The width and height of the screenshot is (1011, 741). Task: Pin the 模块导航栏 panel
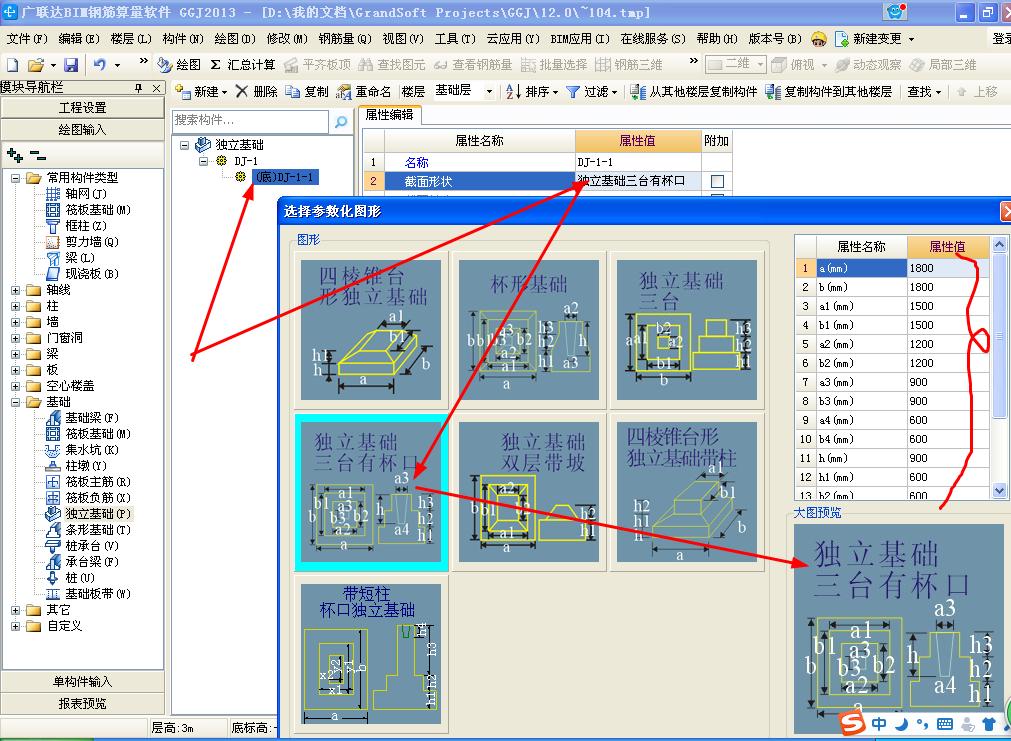(x=138, y=88)
